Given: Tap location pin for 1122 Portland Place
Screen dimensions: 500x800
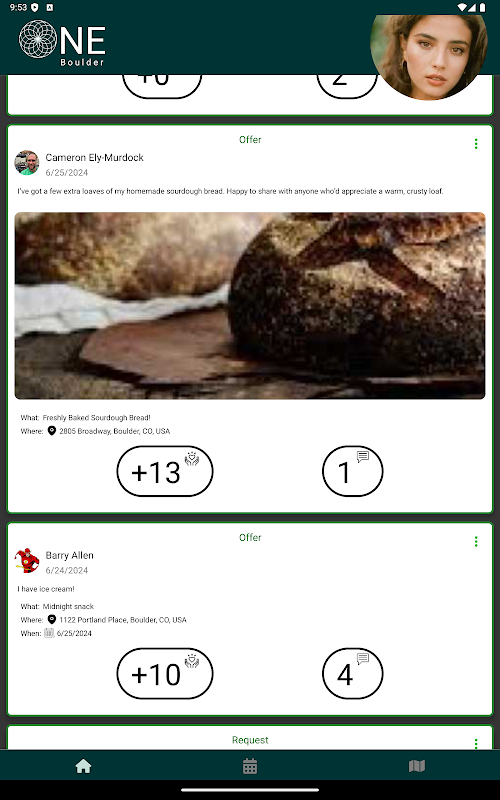Looking at the screenshot, I should (x=52, y=619).
